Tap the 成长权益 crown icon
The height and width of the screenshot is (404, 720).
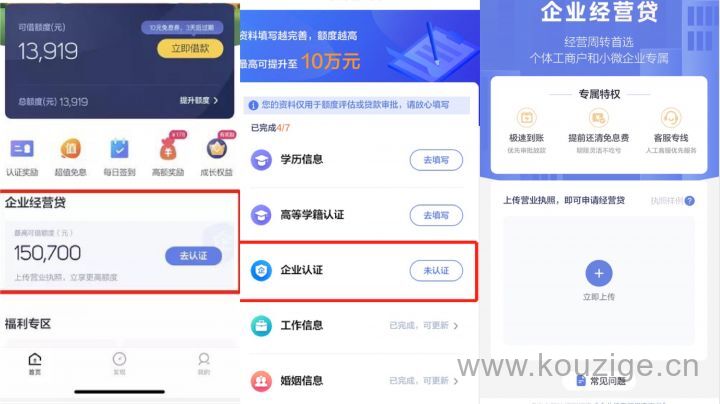[x=217, y=149]
